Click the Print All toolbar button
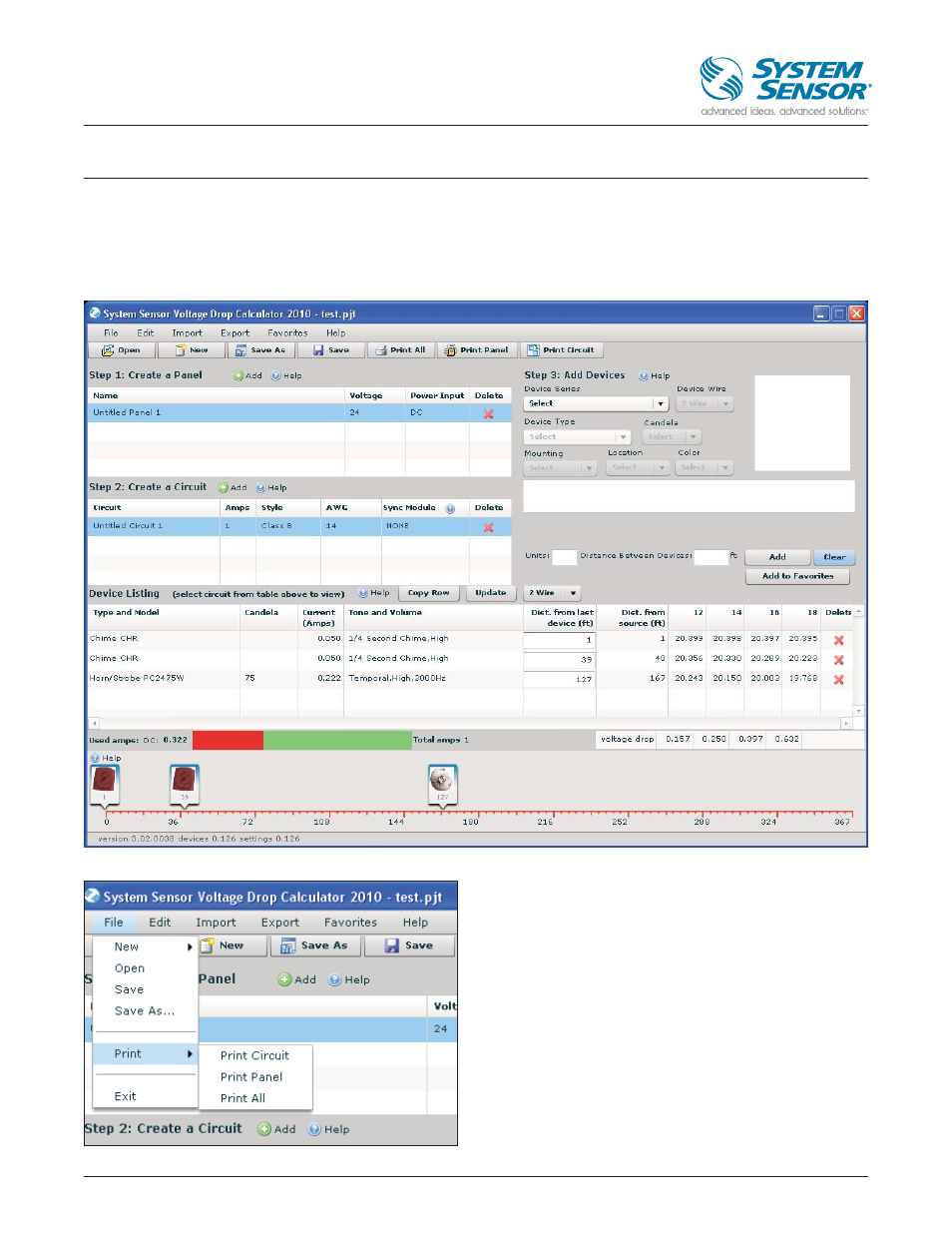Screen dimensions: 952x1233 pyautogui.click(x=400, y=350)
